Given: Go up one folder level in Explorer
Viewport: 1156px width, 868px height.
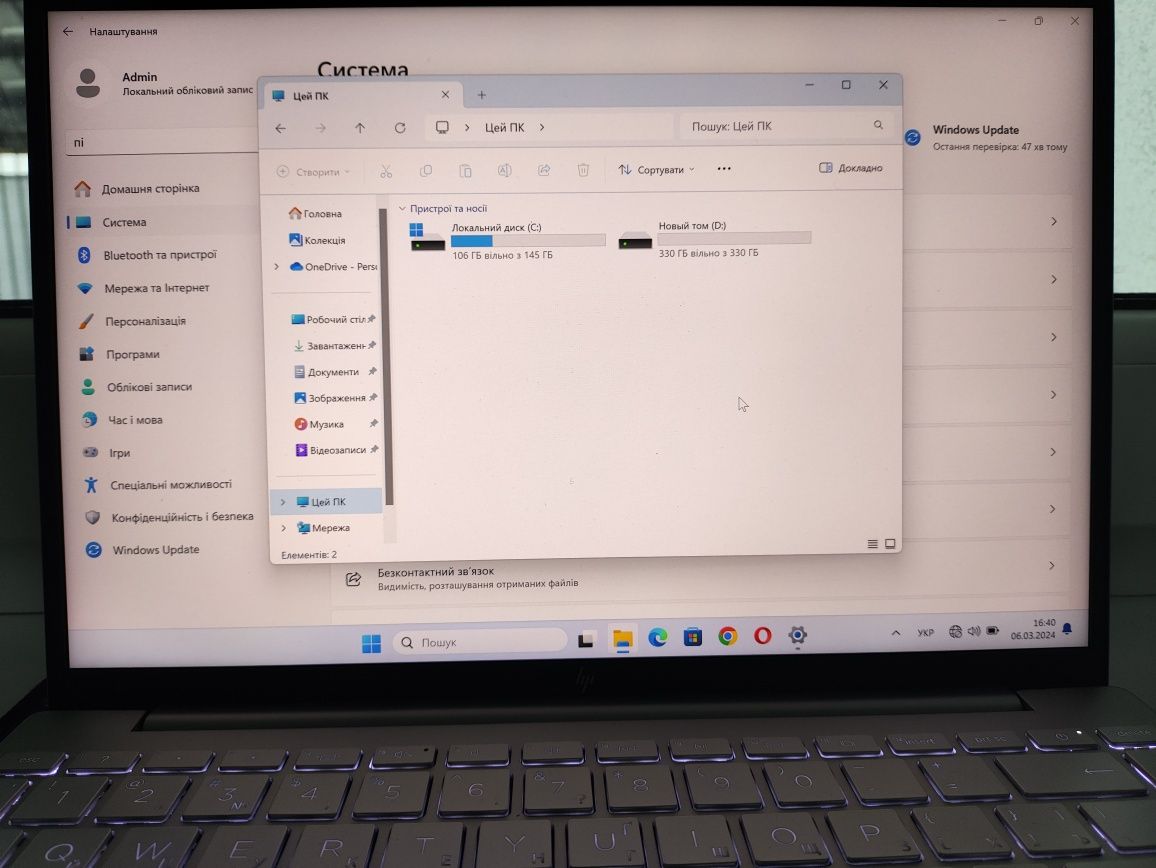Looking at the screenshot, I should tap(360, 128).
